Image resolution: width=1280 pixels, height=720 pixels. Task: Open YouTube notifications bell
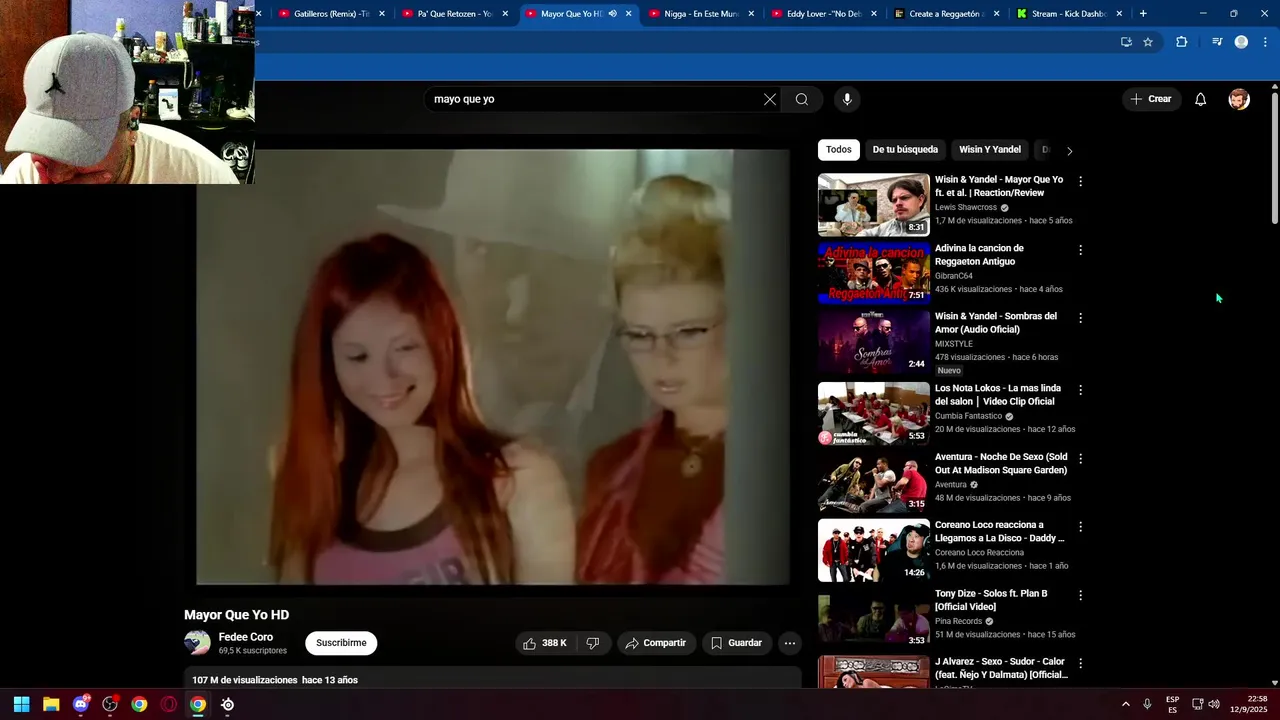click(1200, 99)
